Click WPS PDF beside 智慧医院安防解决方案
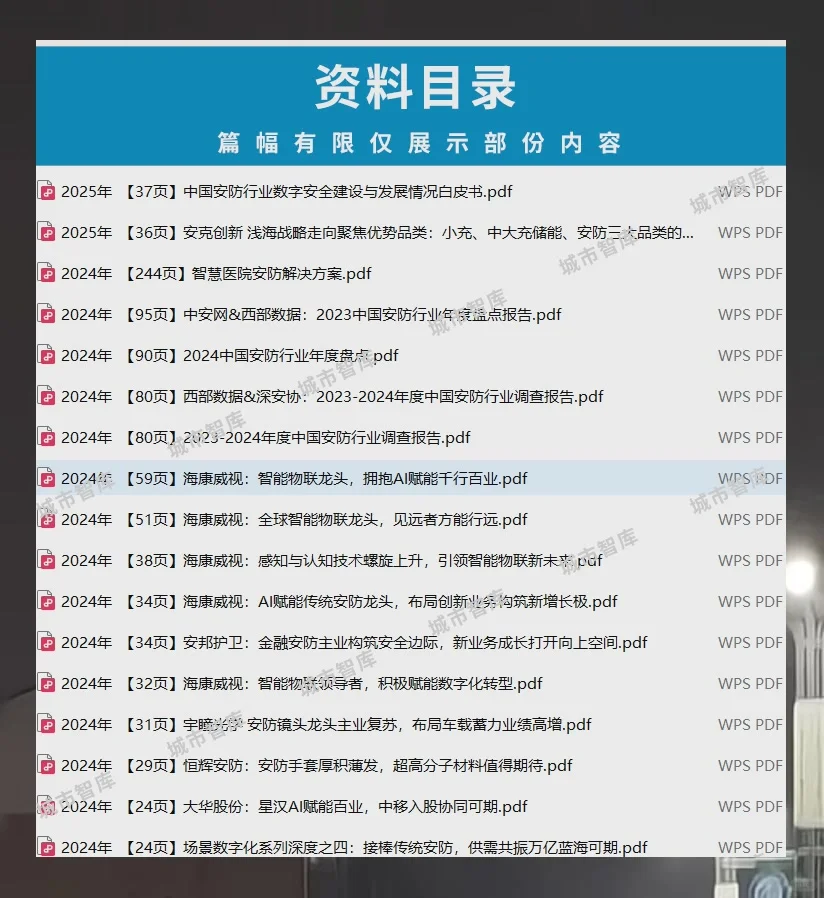 (748, 273)
